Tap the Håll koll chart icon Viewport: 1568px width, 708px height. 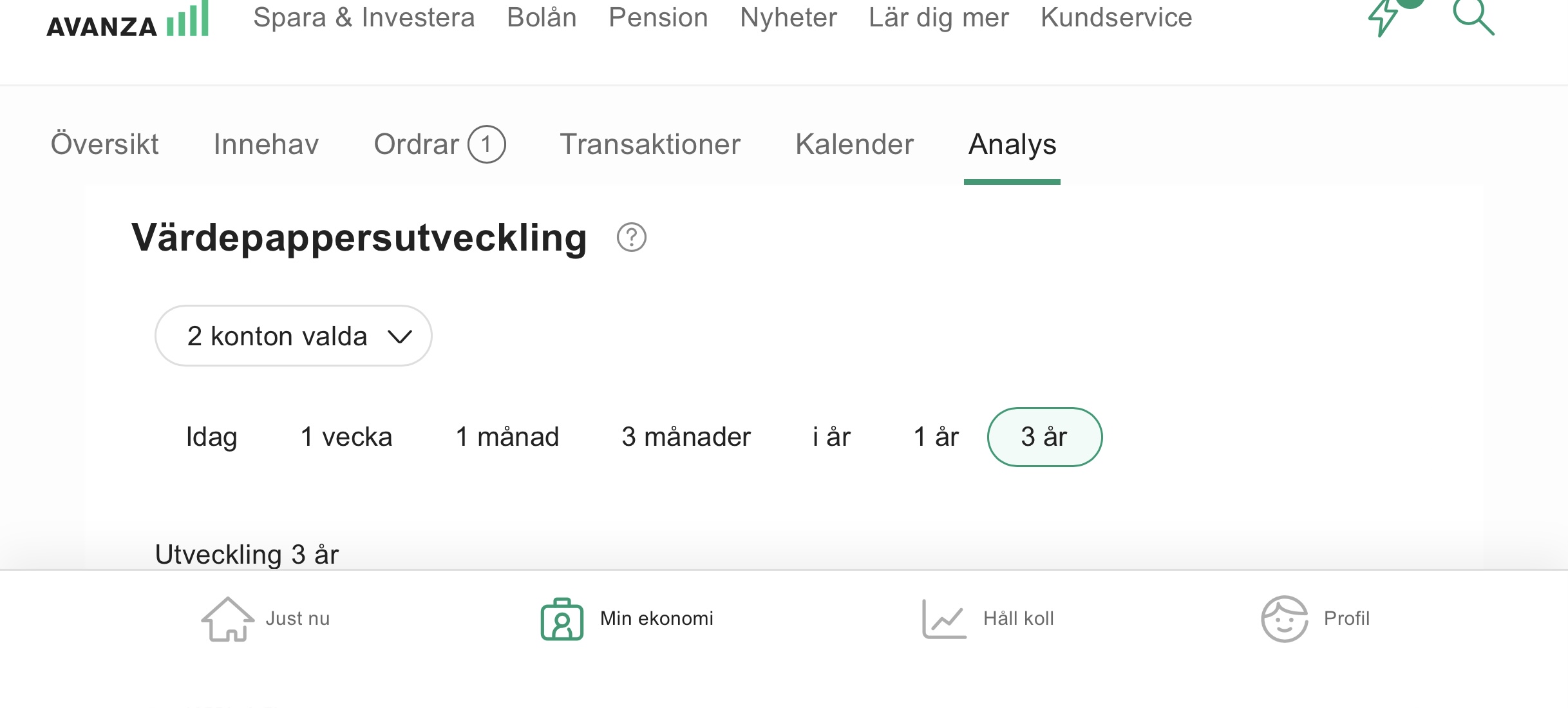click(944, 619)
